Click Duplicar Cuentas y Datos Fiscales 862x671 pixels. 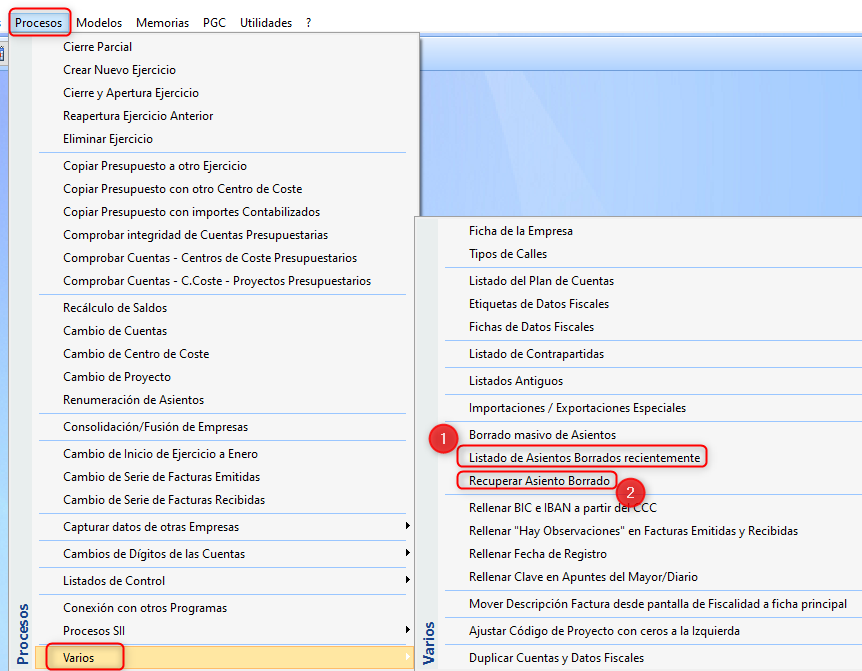click(x=556, y=658)
